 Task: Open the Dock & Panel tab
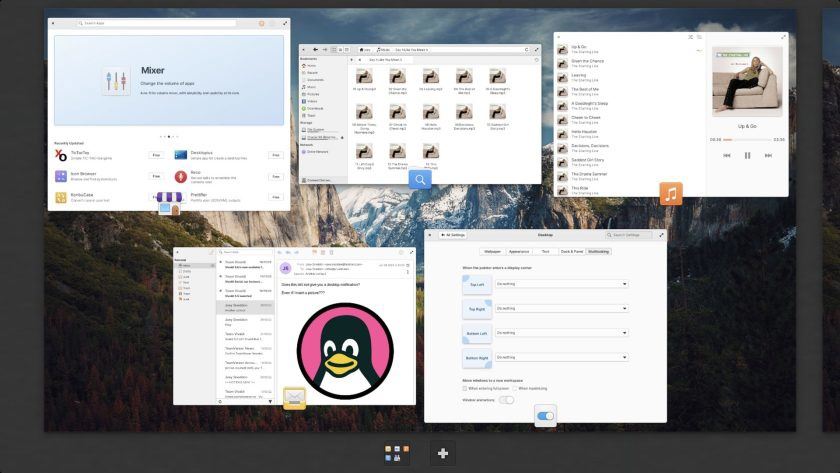click(x=572, y=251)
